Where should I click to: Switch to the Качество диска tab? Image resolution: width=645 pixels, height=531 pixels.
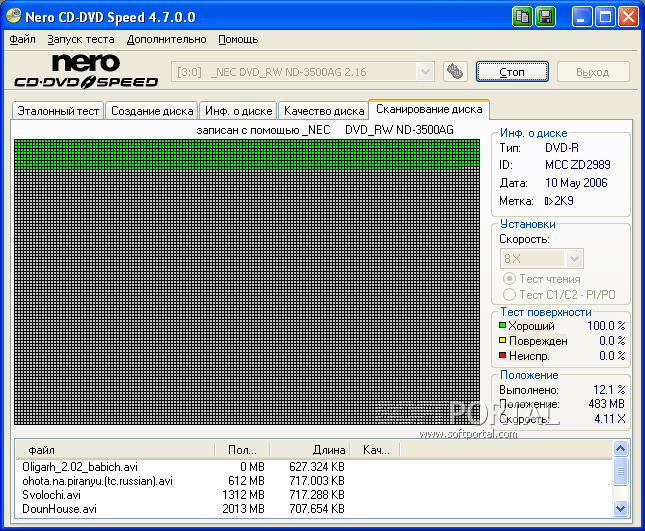pos(324,111)
